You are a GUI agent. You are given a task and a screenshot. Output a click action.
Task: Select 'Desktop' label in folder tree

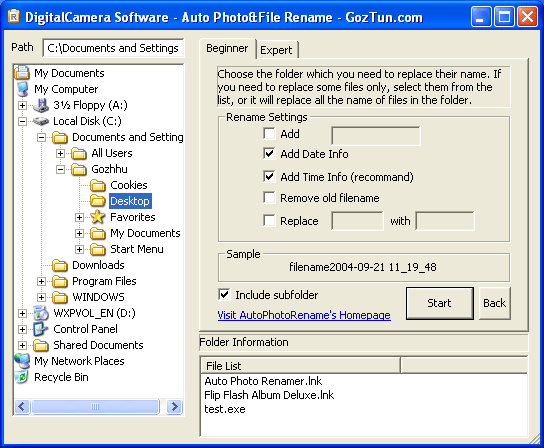(130, 201)
